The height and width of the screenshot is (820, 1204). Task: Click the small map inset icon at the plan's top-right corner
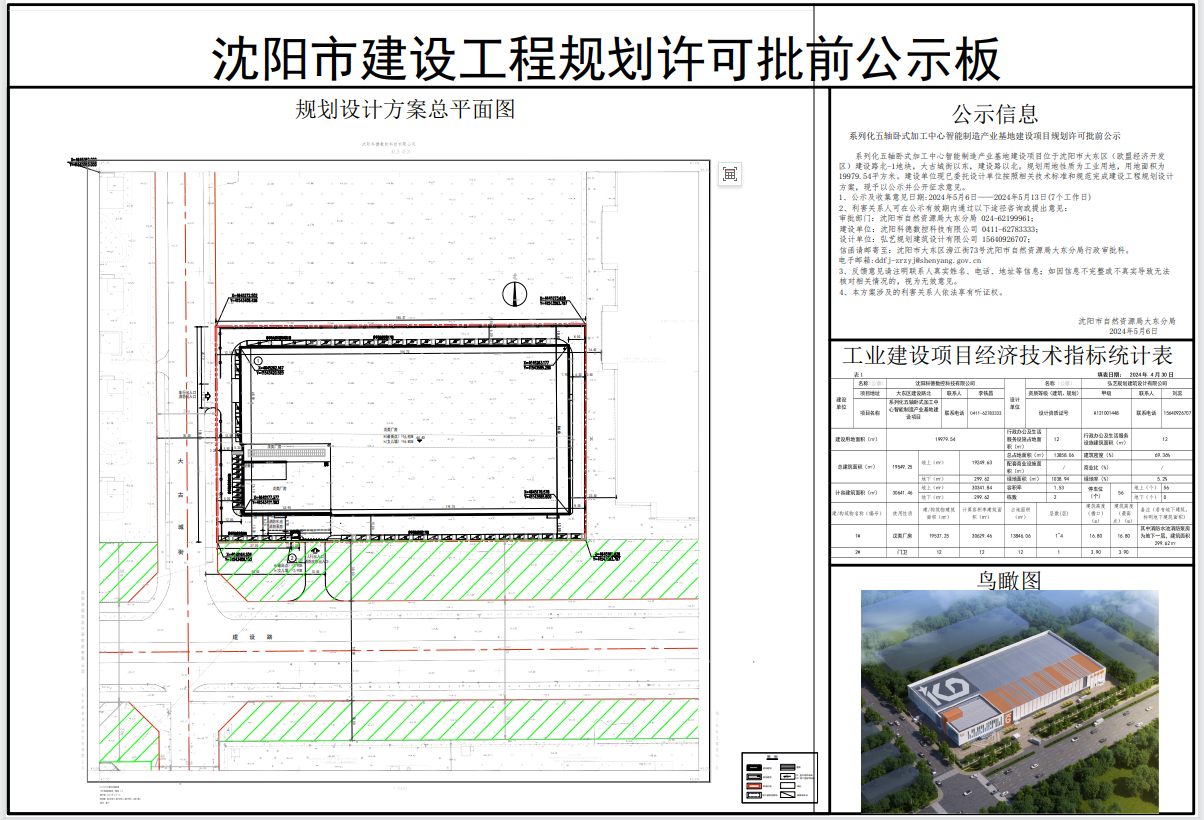pyautogui.click(x=729, y=173)
